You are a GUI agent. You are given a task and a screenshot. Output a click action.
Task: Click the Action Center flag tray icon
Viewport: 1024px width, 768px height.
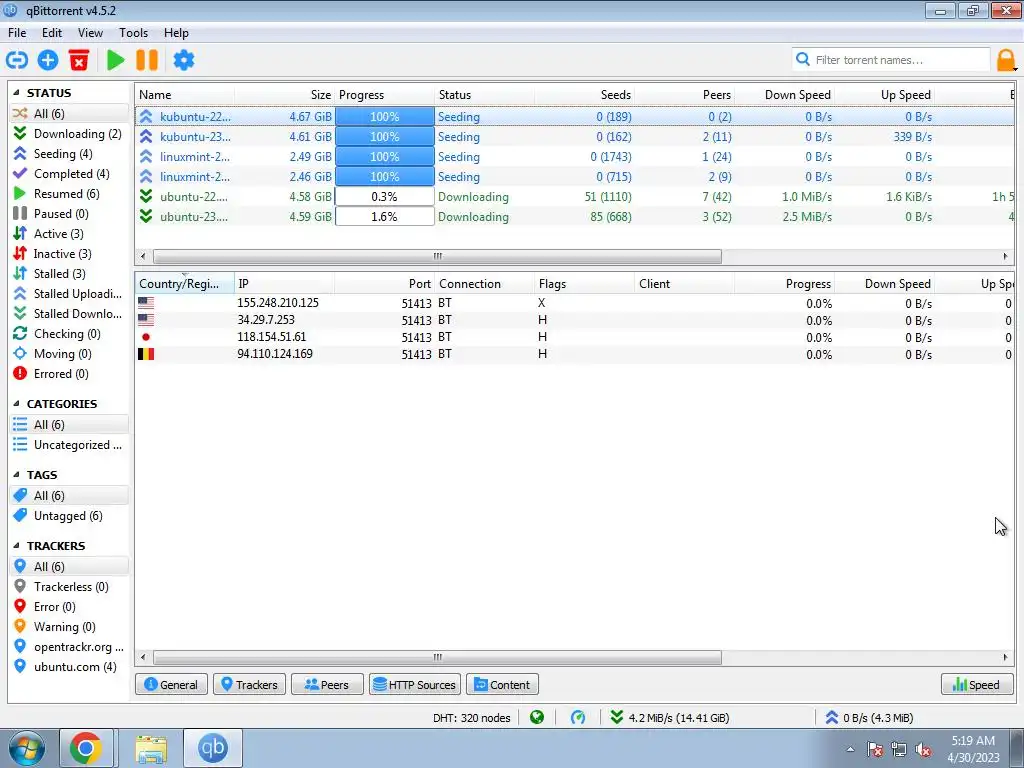875,750
